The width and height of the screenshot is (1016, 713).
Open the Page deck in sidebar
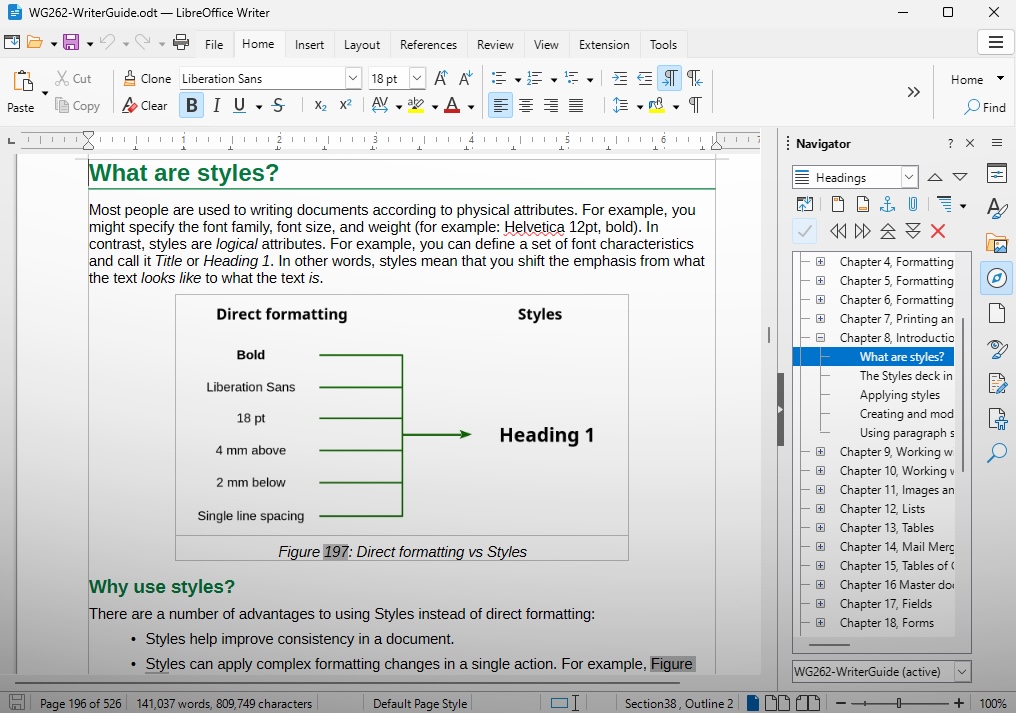pos(997,313)
